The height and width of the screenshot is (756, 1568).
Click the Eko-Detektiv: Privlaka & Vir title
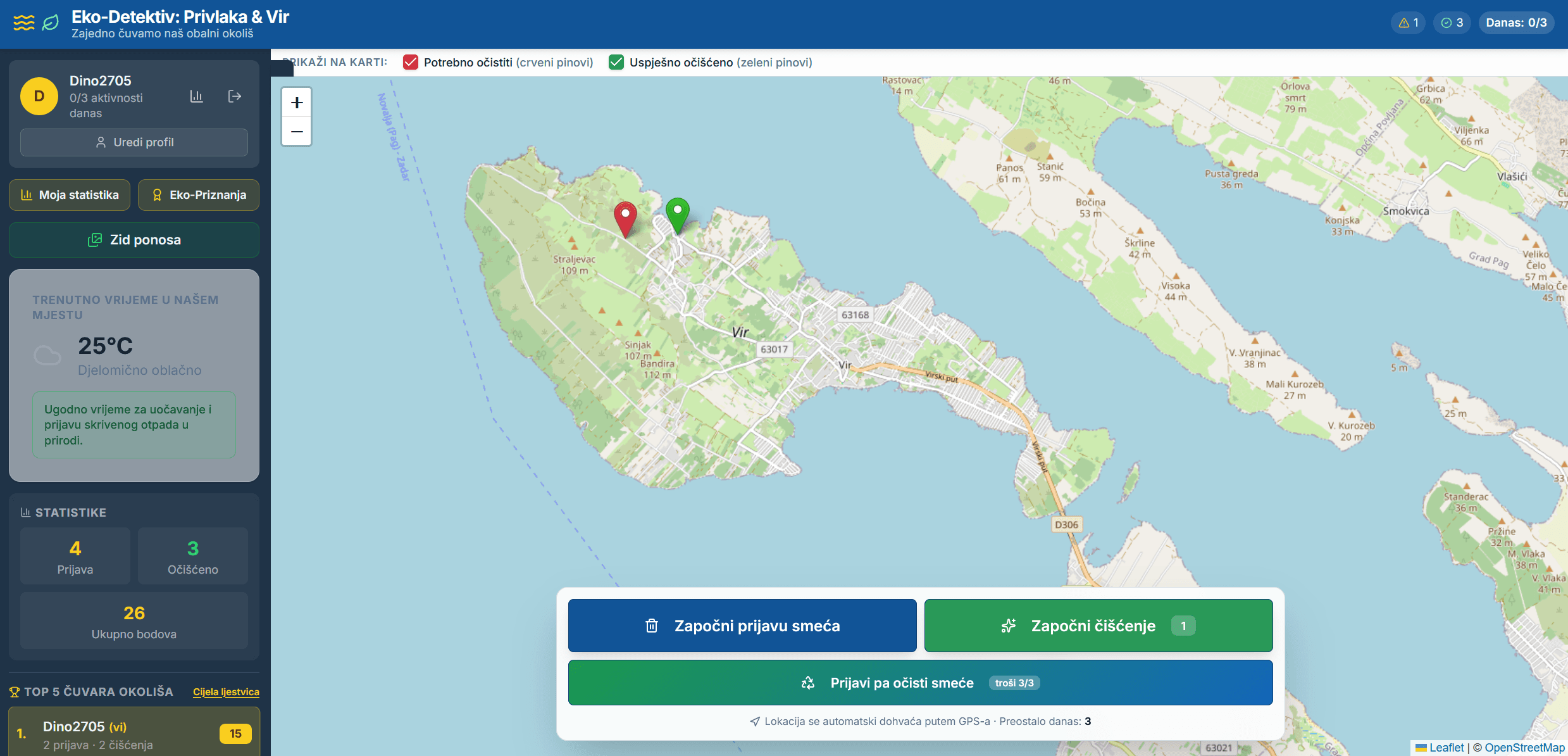(x=180, y=16)
